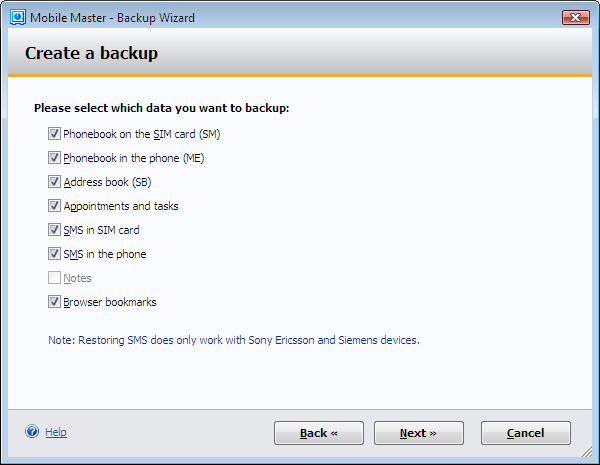Disable Appointments and tasks backup option

coord(54,206)
